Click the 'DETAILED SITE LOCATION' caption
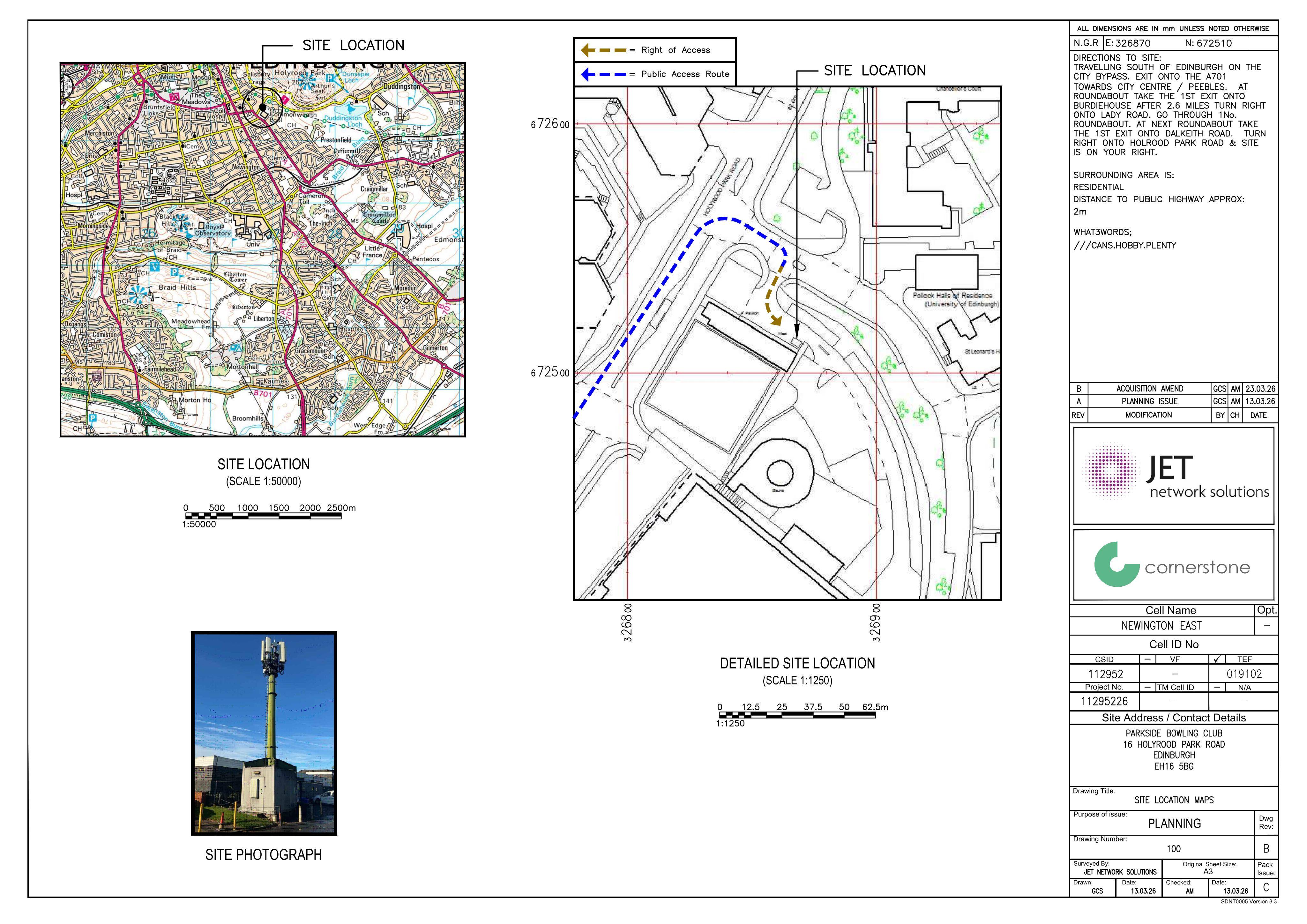This screenshot has height=924, width=1307. click(x=797, y=663)
